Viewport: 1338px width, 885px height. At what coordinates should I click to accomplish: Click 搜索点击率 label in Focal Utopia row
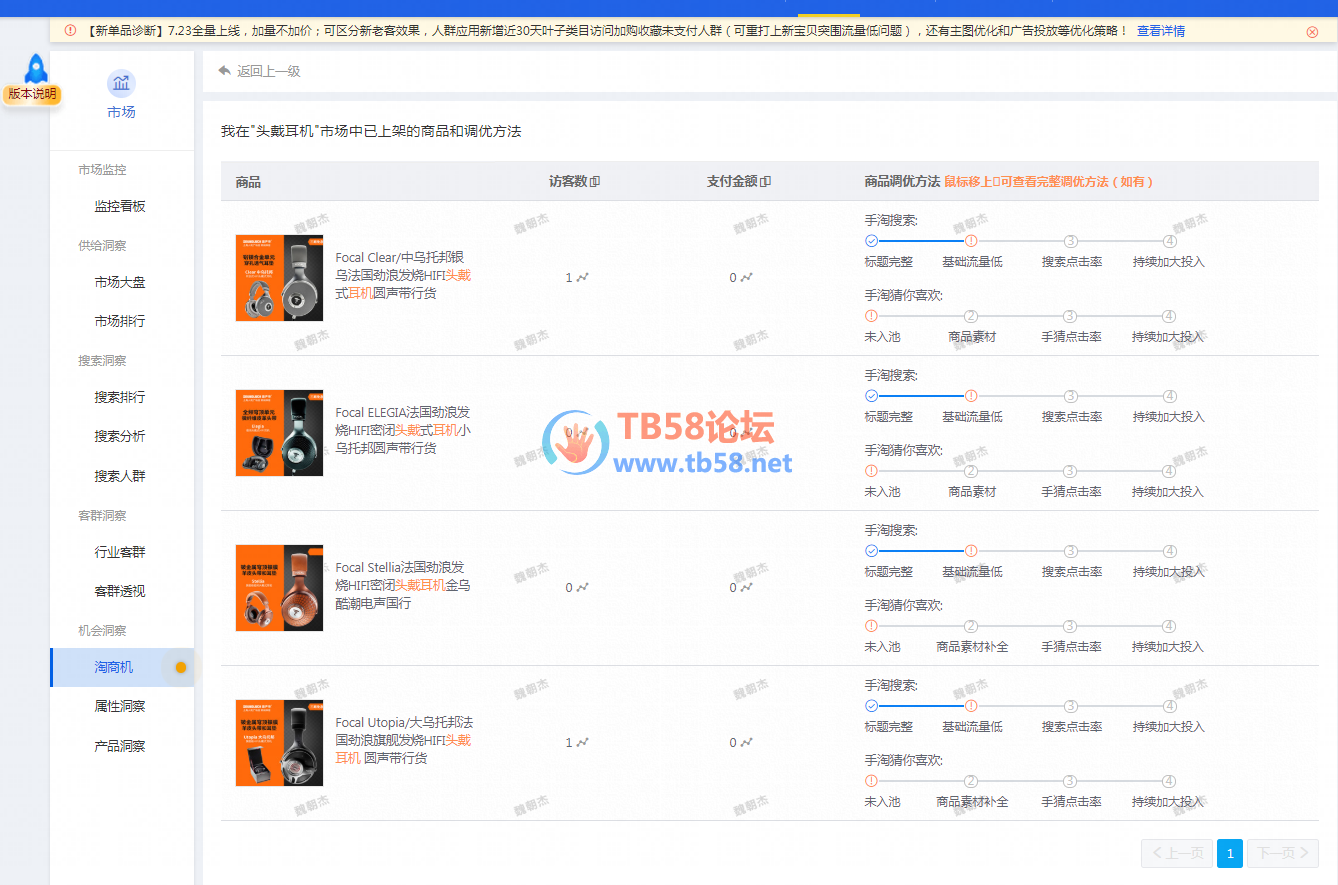tap(1072, 727)
